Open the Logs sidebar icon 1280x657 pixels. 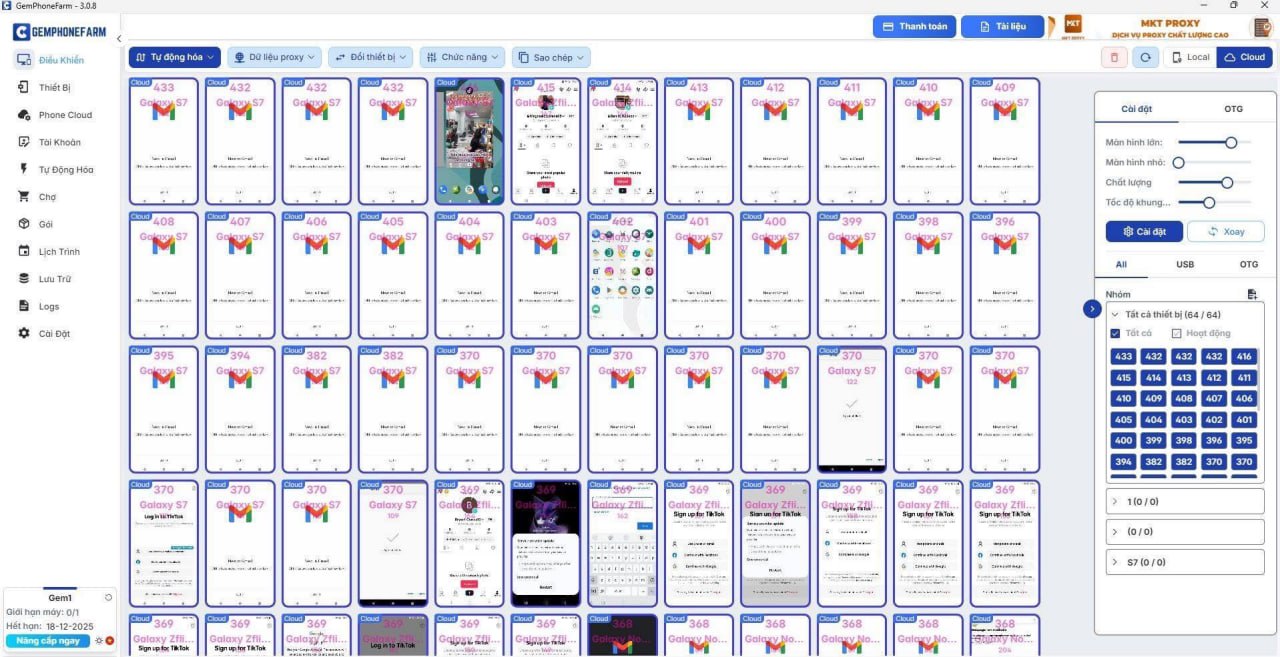coord(23,306)
